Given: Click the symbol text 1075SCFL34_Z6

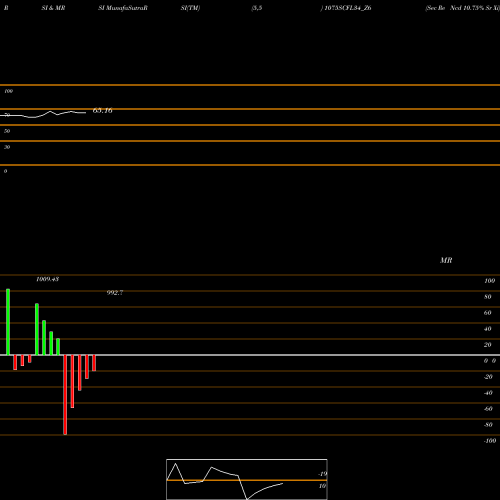Looking at the screenshot, I should coord(348,8).
